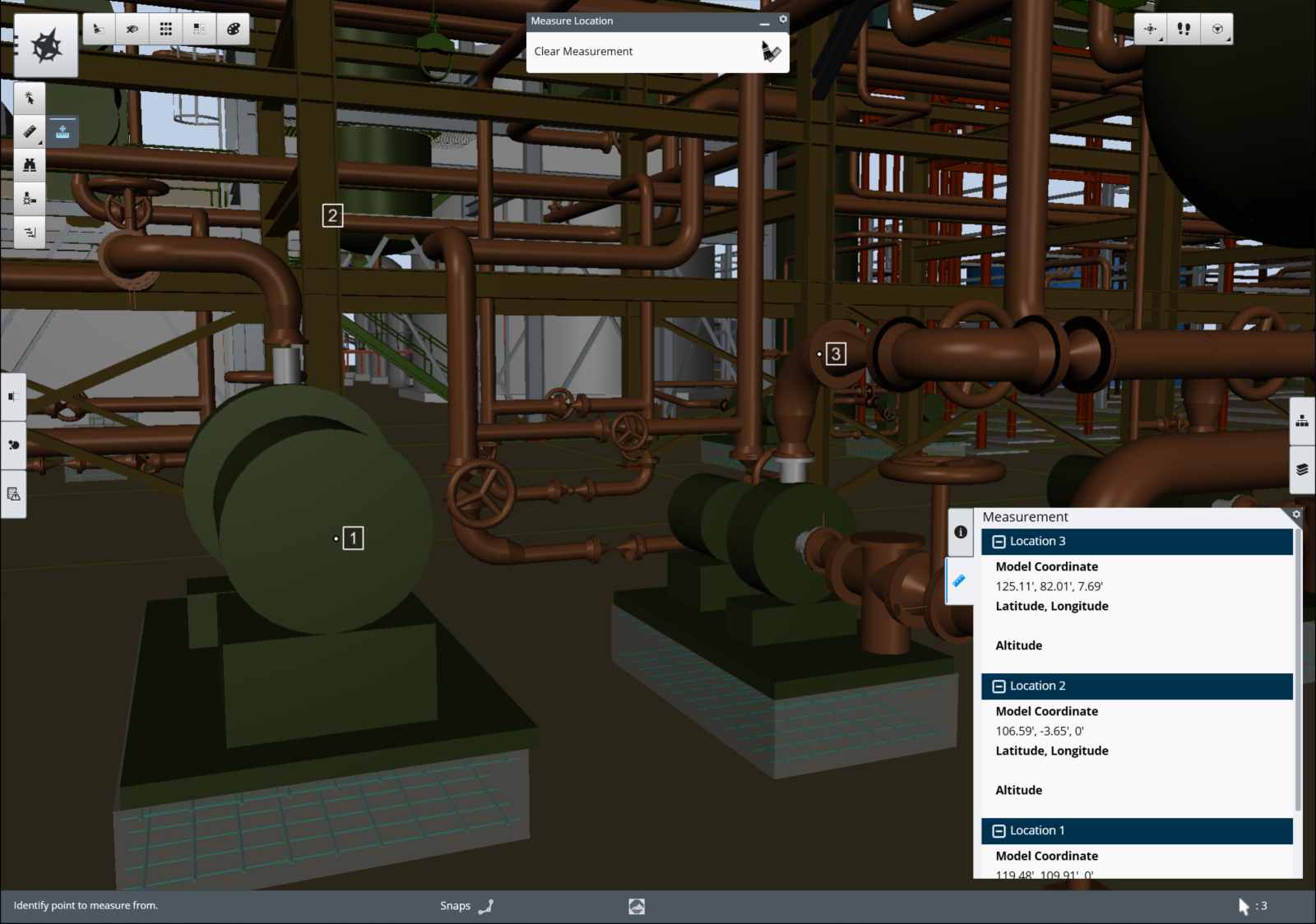Open Measurement panel gear settings

(x=1296, y=515)
